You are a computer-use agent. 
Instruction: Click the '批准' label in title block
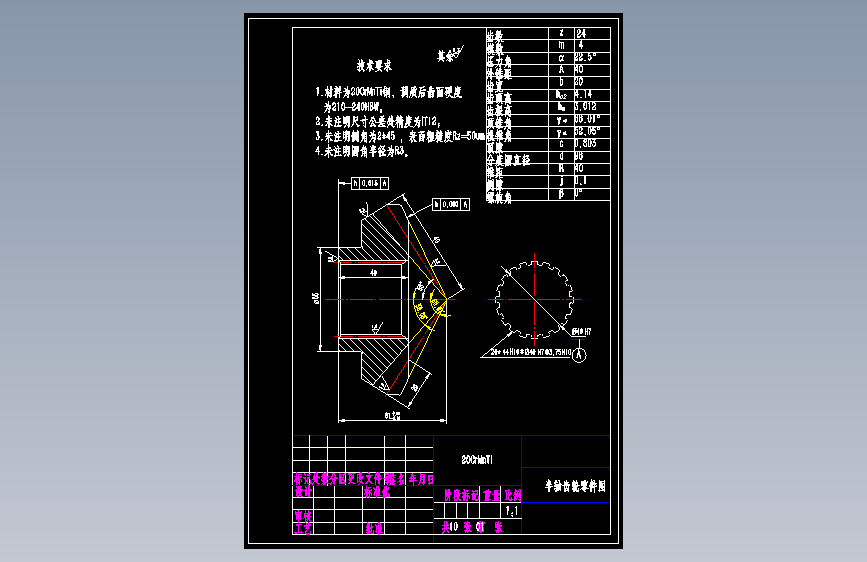pyautogui.click(x=374, y=528)
